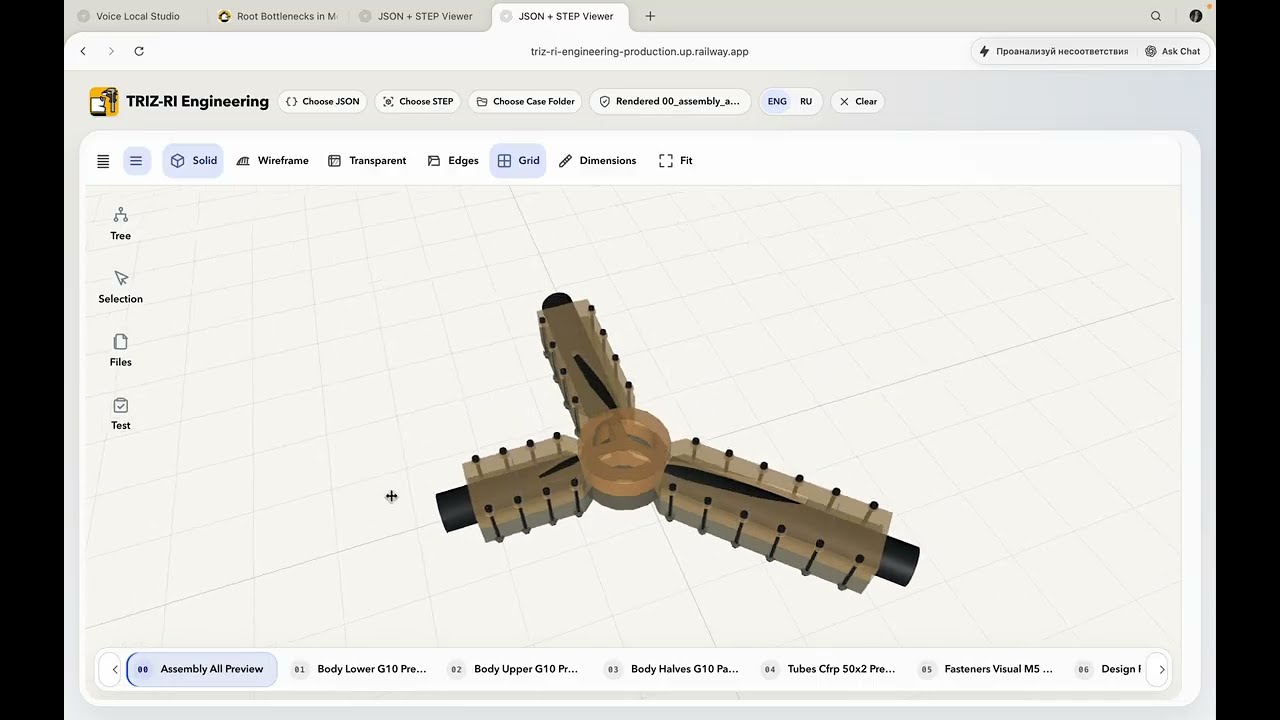
Task: Enable Wireframe render mode
Action: coord(272,160)
